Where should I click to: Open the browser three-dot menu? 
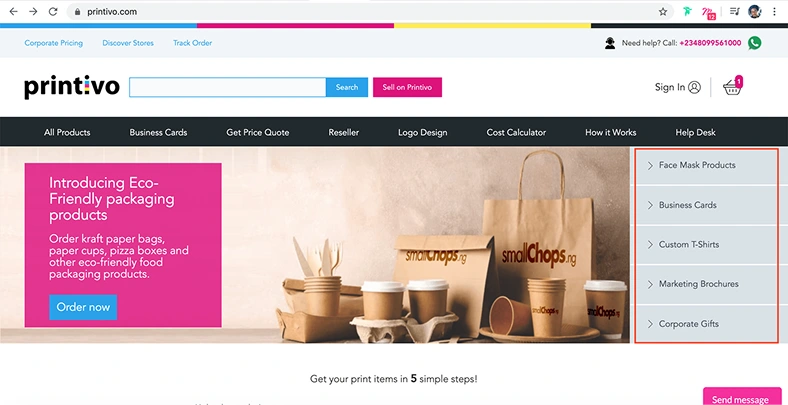coord(774,12)
